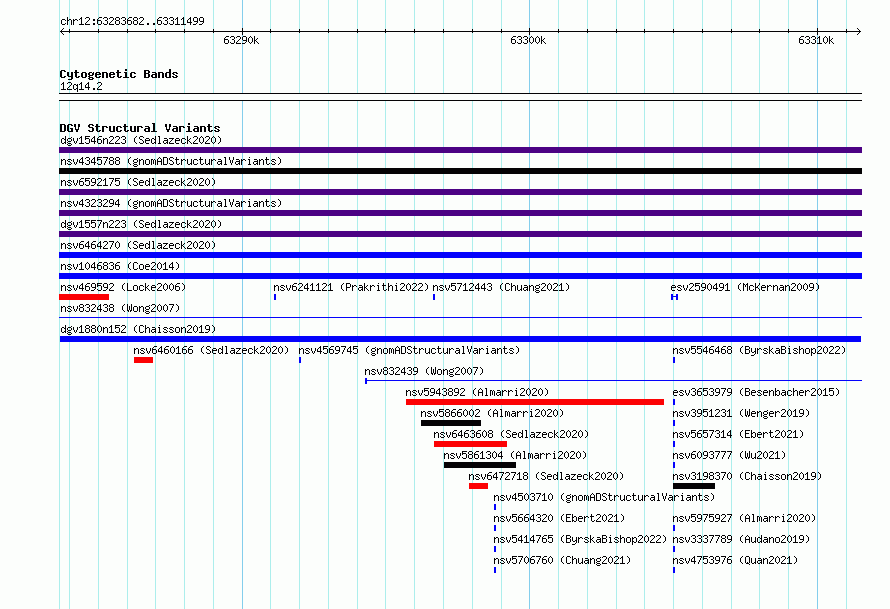Open nsv6093777 (Wu2021) label

pyautogui.click(x=729, y=455)
